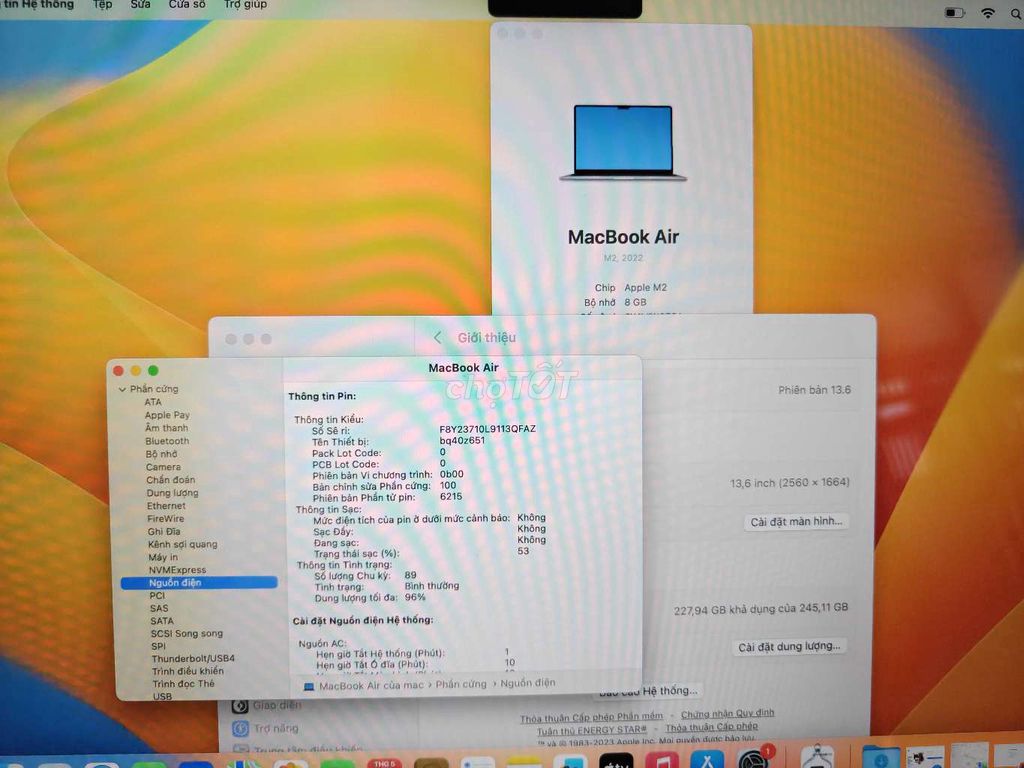Select Máy in in the sidebar
1024x768 pixels.
[163, 557]
